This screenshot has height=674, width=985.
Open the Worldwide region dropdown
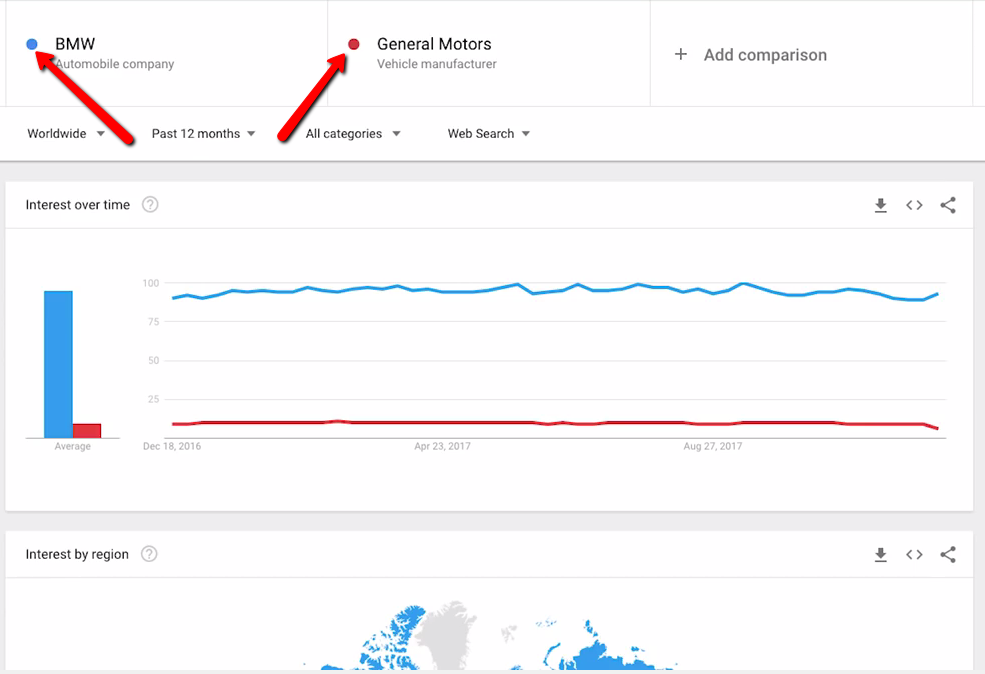click(x=66, y=134)
